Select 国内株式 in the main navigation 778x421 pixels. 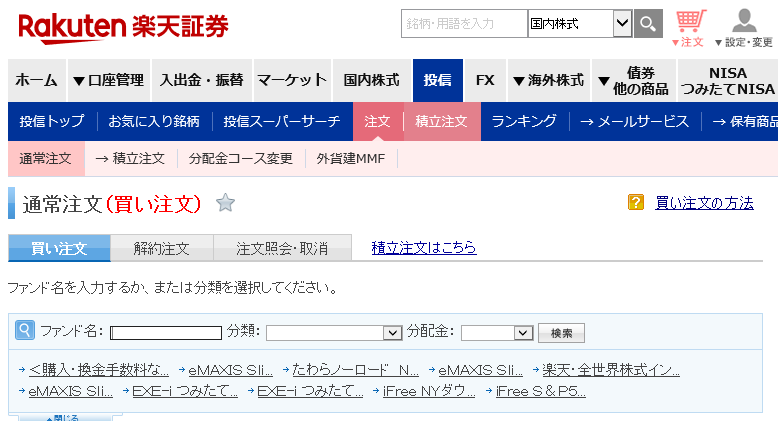click(x=372, y=80)
